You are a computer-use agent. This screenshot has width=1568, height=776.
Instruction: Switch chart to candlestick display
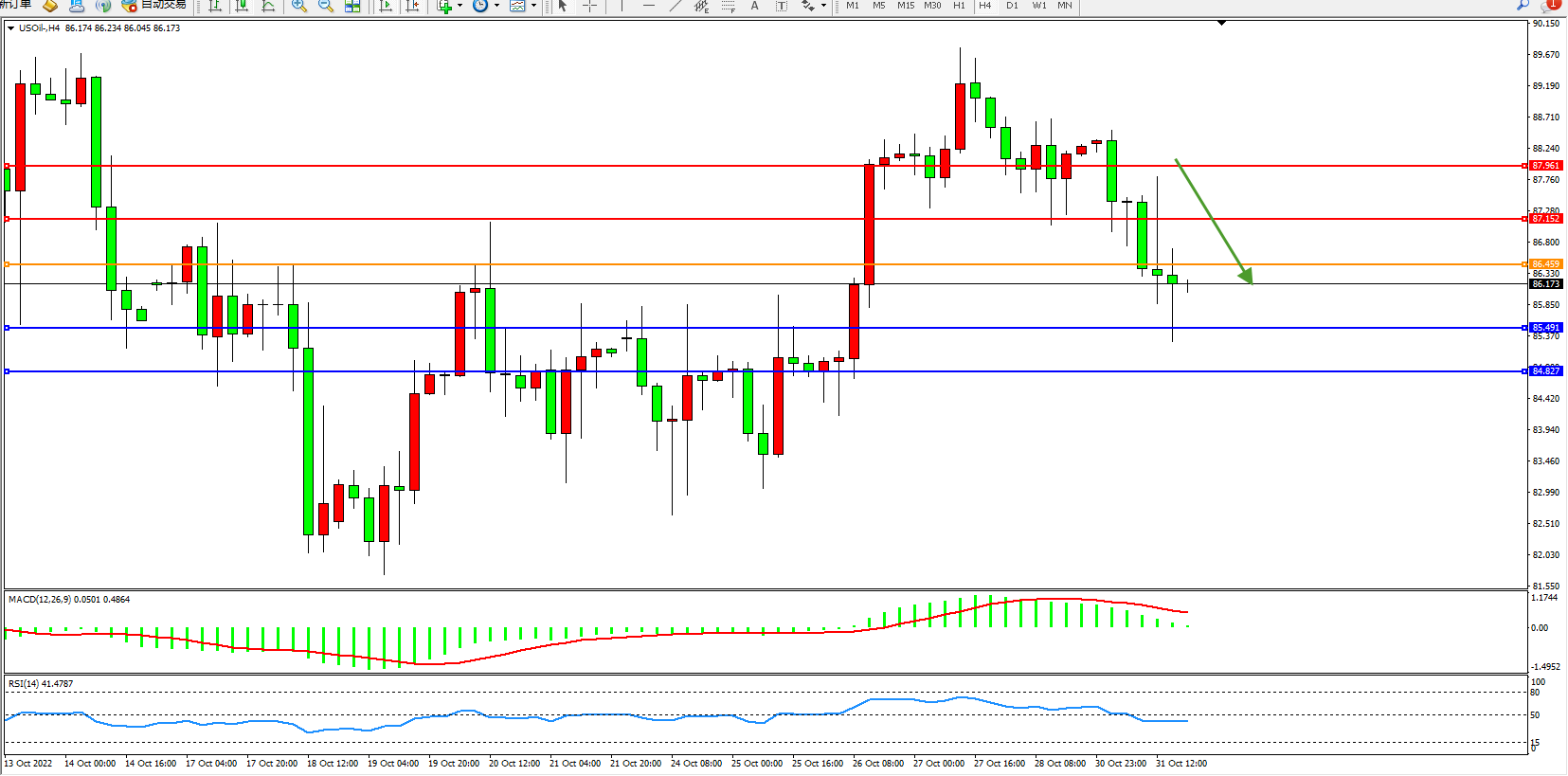click(x=243, y=6)
